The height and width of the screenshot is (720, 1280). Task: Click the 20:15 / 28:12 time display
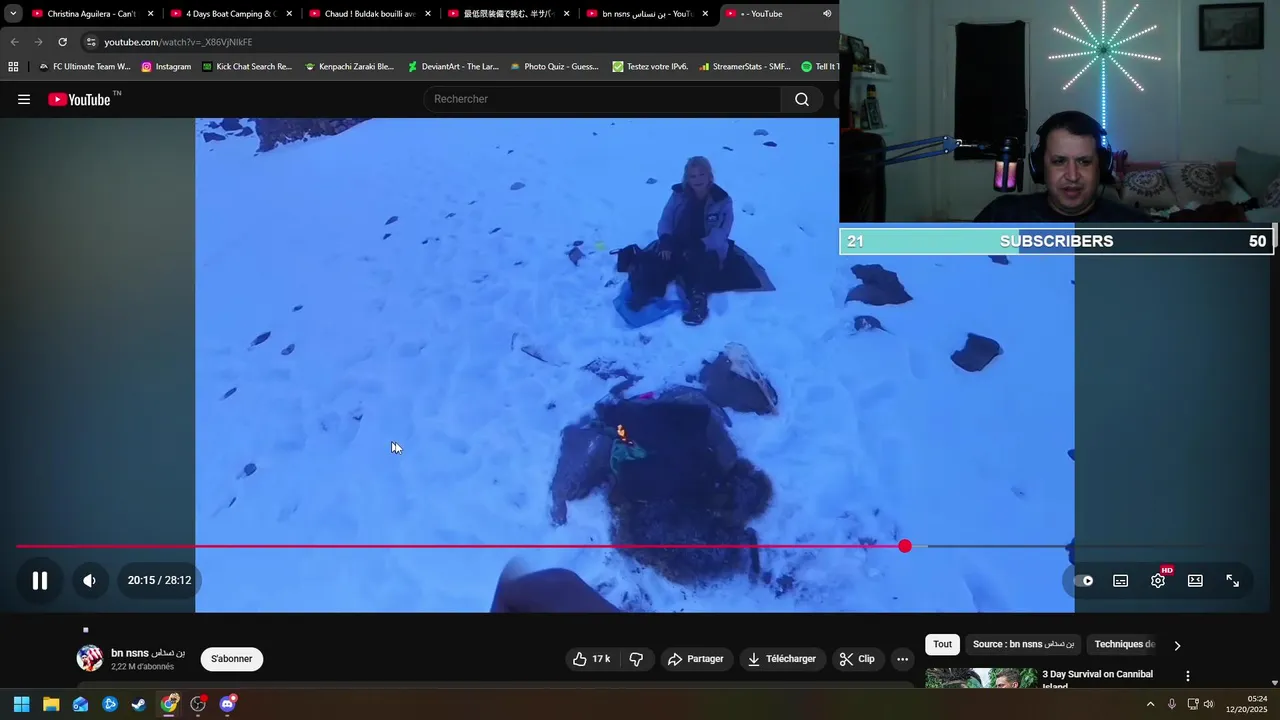point(159,580)
